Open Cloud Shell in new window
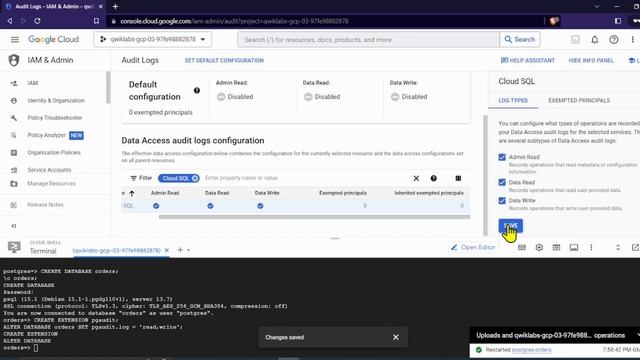640x360 pixels. [x=635, y=247]
